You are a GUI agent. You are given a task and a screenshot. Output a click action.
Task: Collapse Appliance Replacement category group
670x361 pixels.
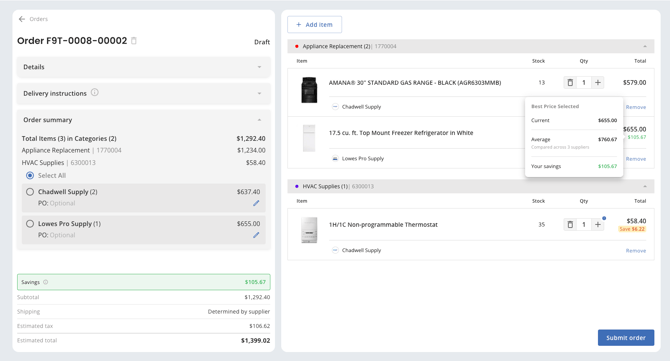pos(645,46)
